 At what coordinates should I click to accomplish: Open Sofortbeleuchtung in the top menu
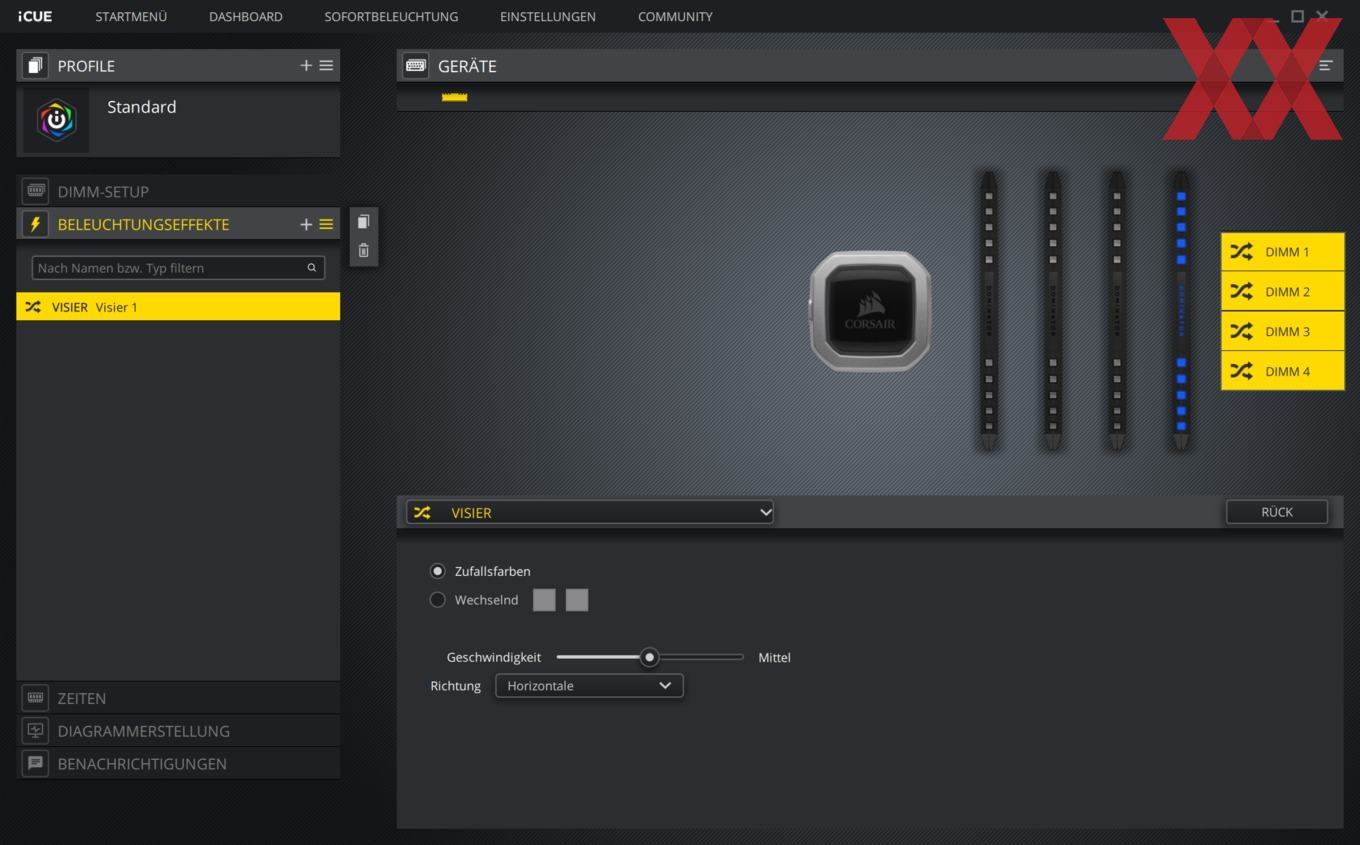(391, 16)
